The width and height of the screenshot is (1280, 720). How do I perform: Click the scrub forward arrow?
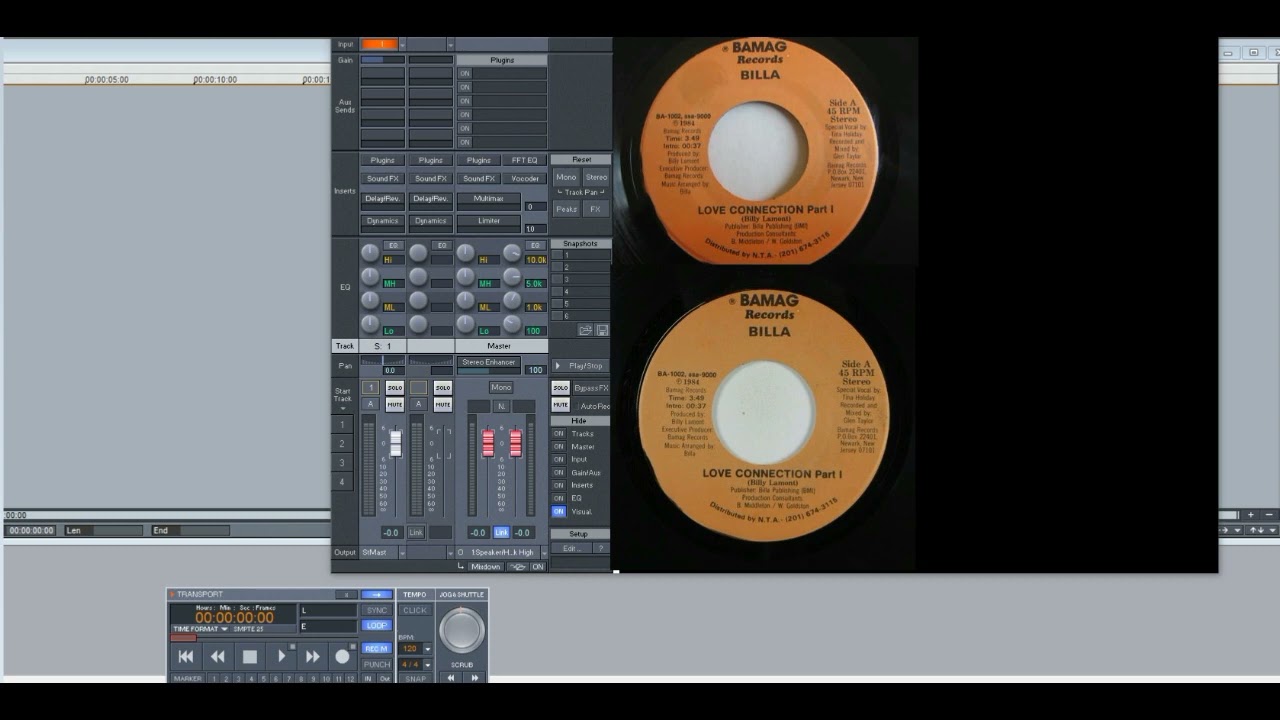474,677
